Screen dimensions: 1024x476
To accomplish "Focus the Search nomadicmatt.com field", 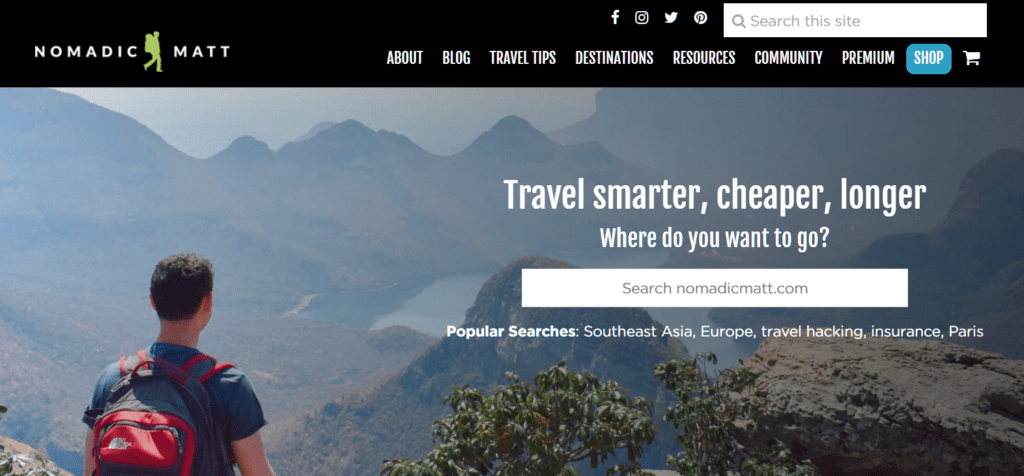I will click(714, 288).
